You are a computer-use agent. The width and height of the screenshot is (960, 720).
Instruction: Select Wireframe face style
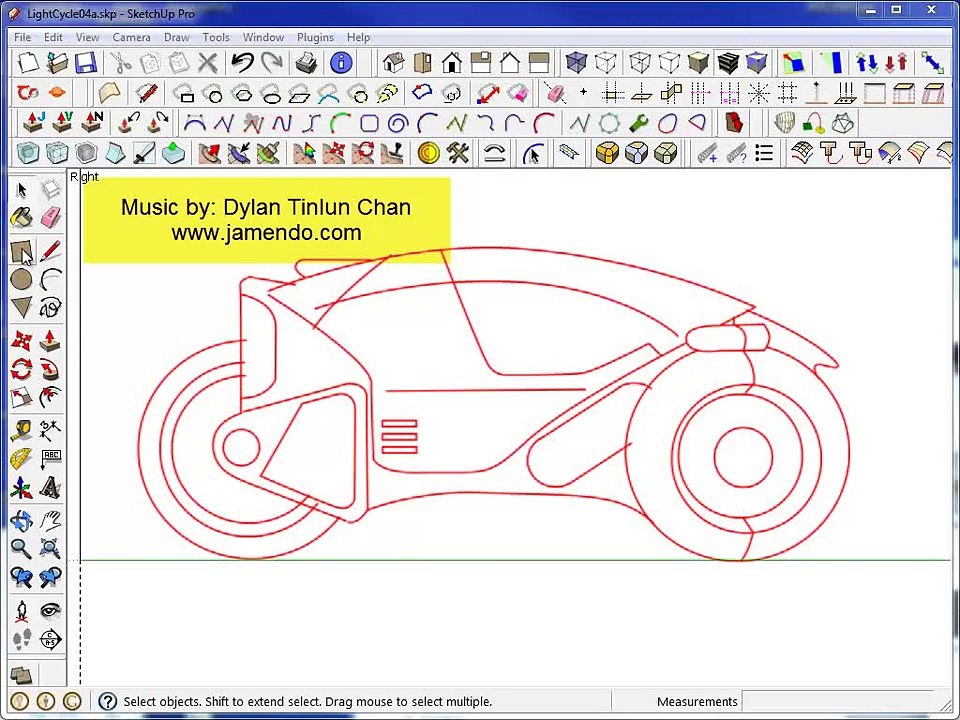click(x=639, y=62)
